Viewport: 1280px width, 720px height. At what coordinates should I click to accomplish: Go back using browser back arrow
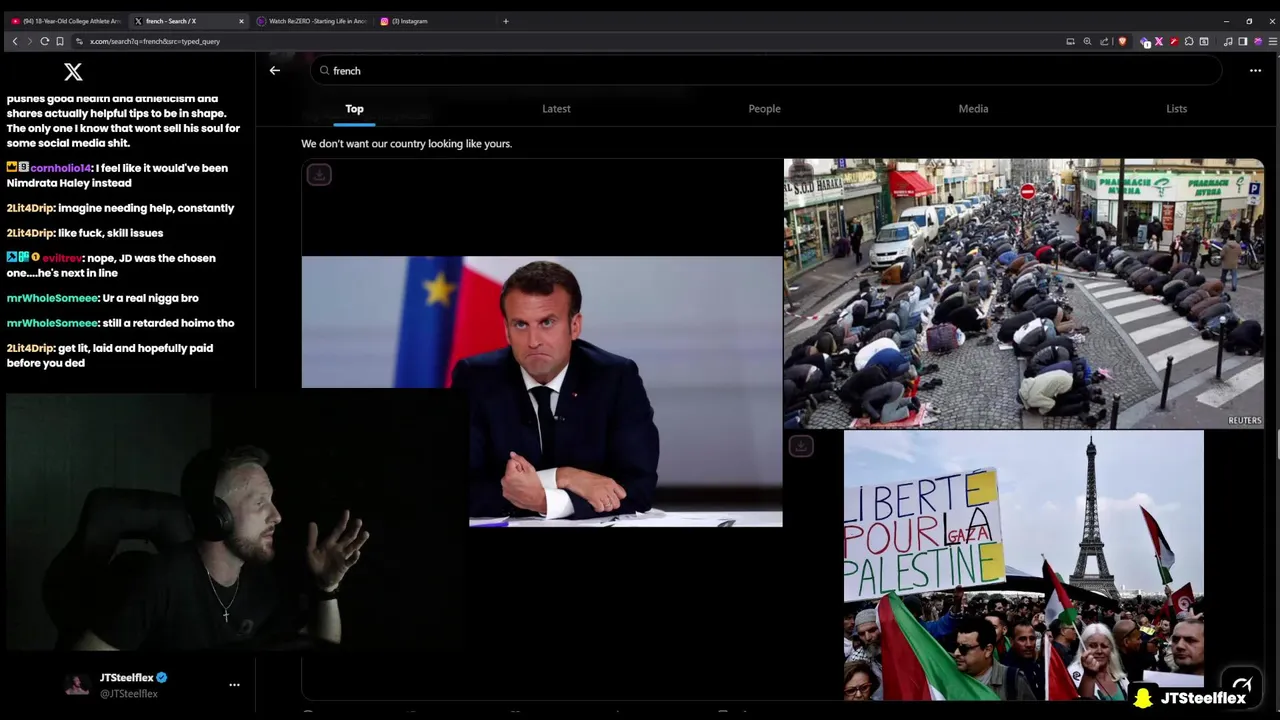point(14,41)
